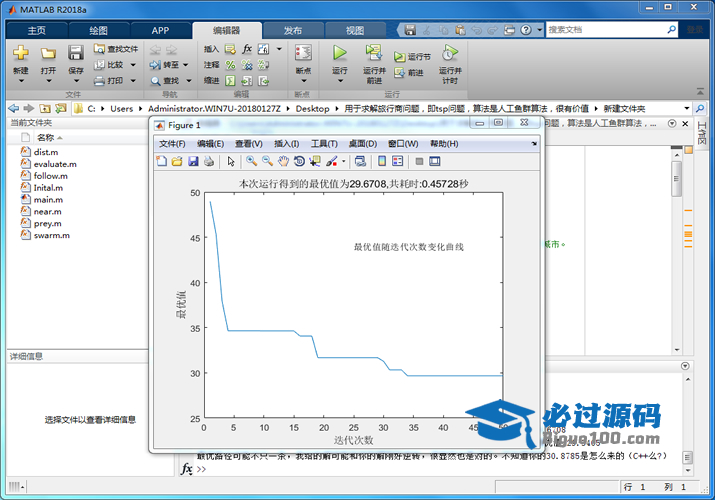Click 打印 (print) button
Screen dimensions: 715x500
[109, 81]
